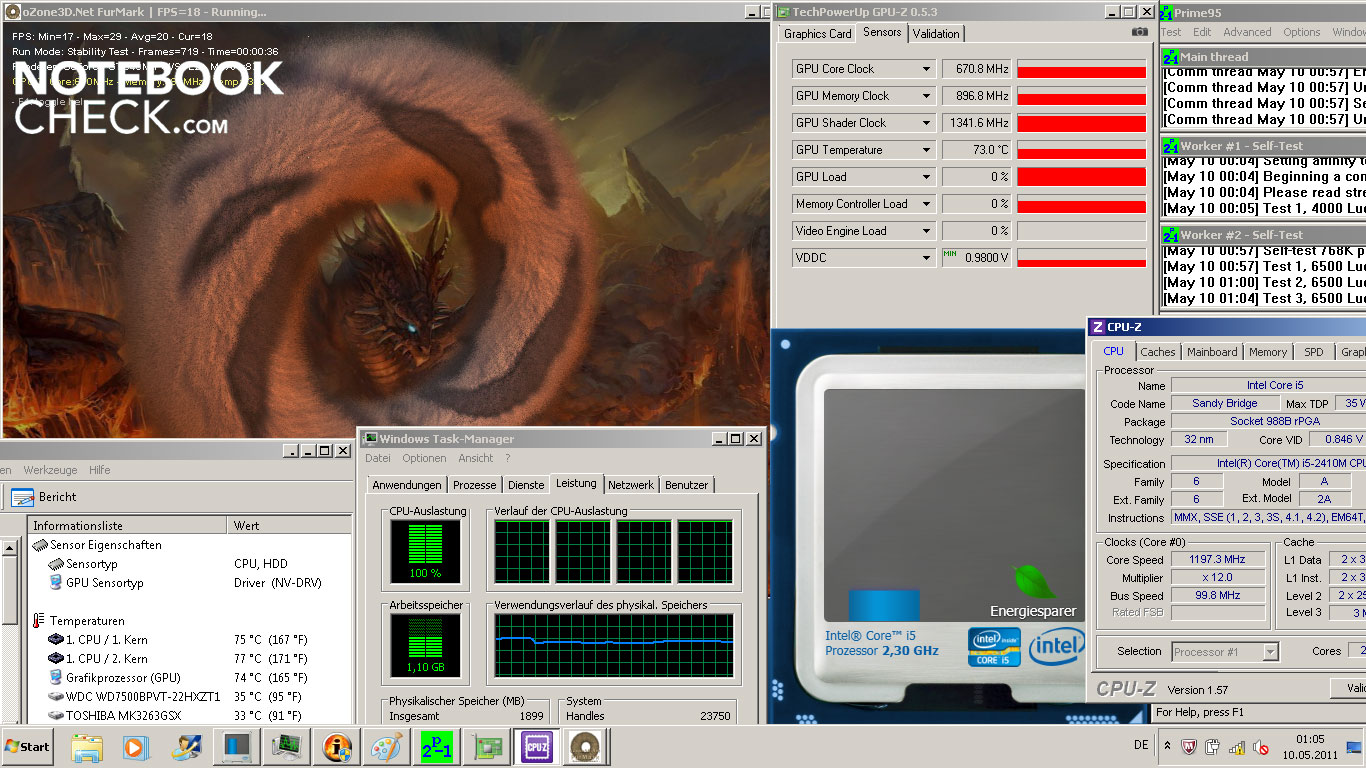Click the DE language indicator
The image size is (1366, 768).
click(1141, 746)
